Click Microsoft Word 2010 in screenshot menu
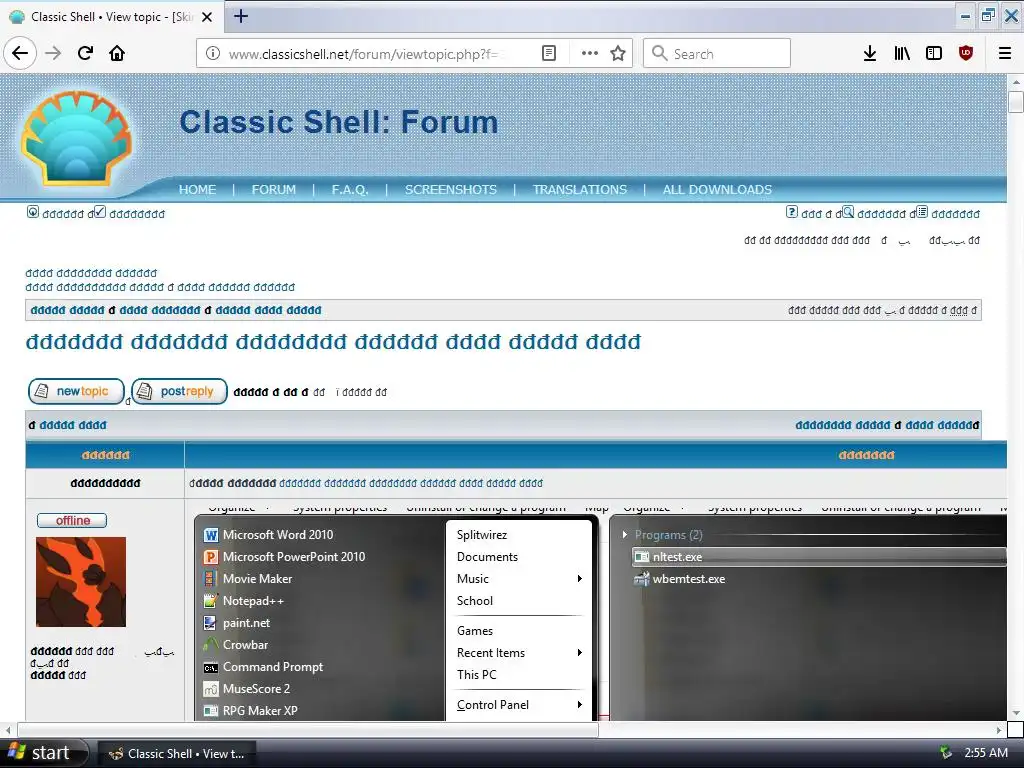 pyautogui.click(x=268, y=535)
